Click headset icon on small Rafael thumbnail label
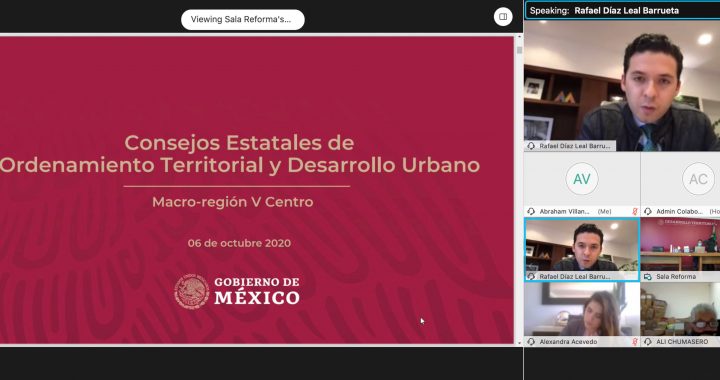720x380 pixels. [531, 277]
